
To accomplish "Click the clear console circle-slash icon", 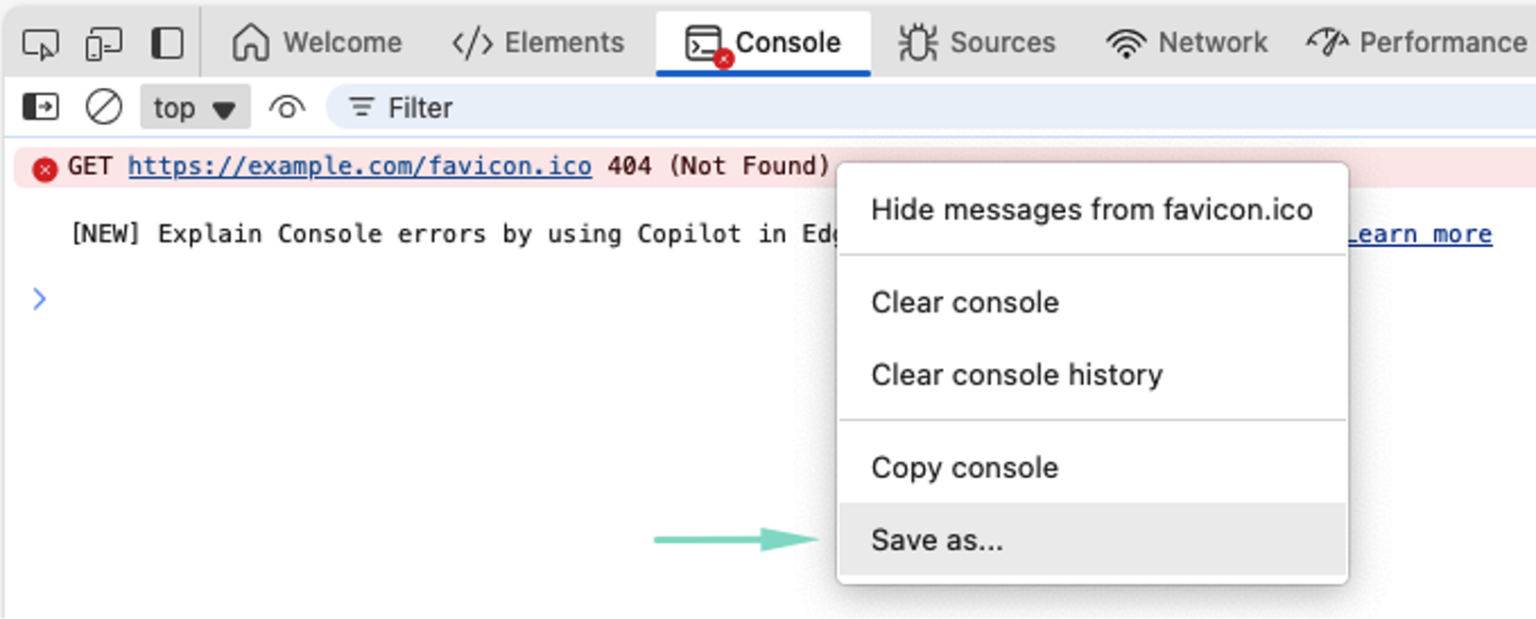I will tap(104, 107).
